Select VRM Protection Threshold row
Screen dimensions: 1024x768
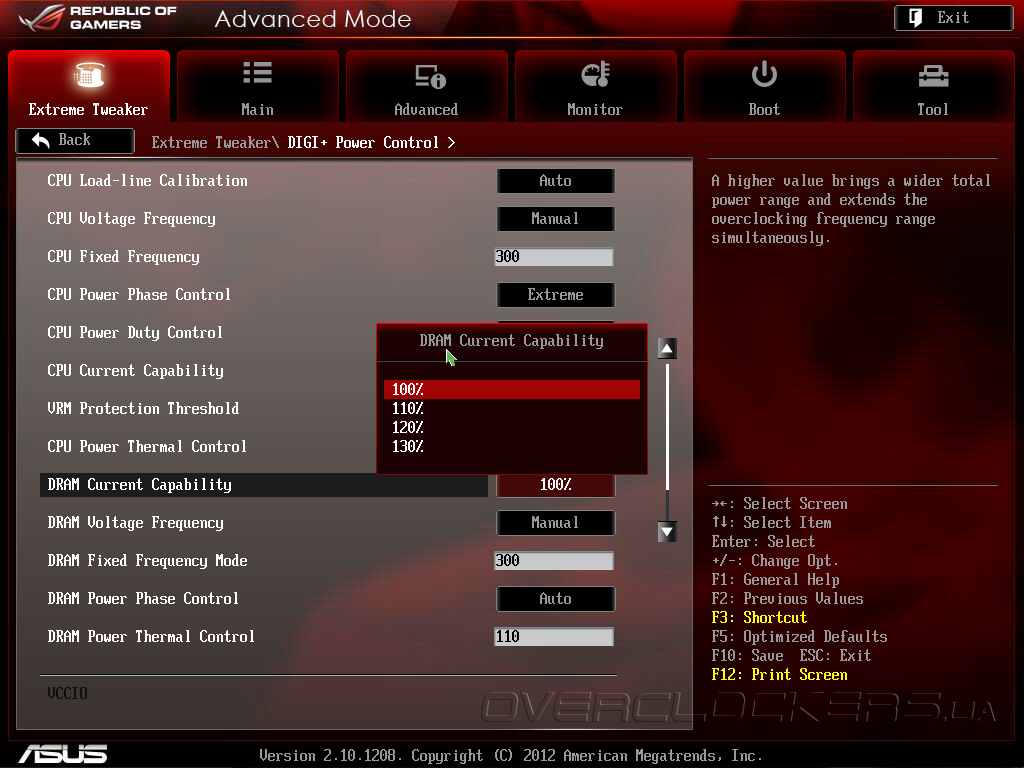pyautogui.click(x=143, y=409)
